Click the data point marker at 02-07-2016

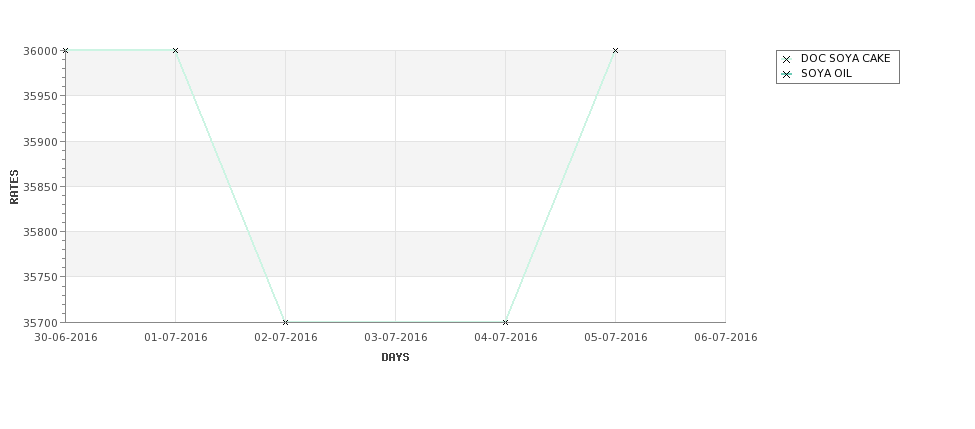tap(285, 322)
